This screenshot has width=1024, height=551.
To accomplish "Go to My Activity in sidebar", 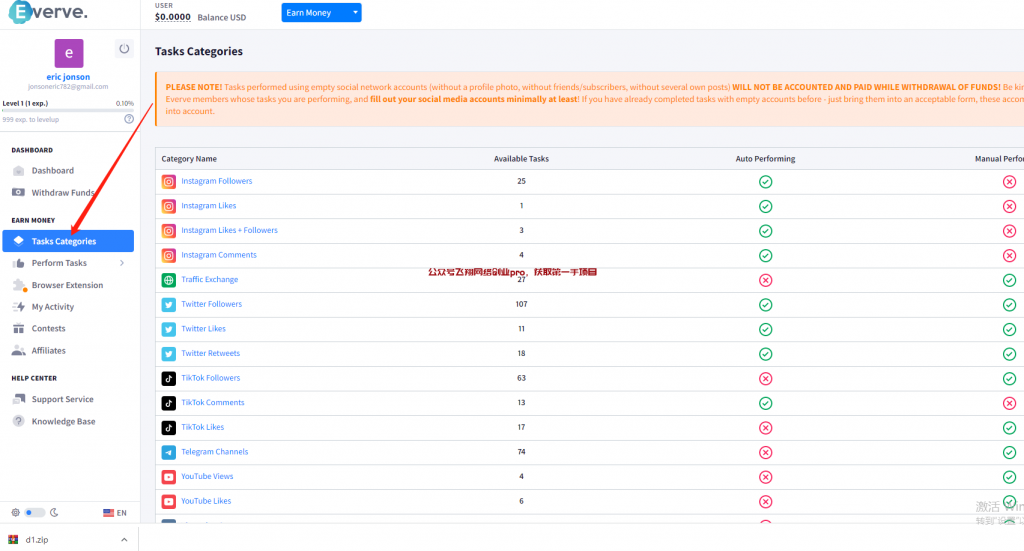I will 52,307.
